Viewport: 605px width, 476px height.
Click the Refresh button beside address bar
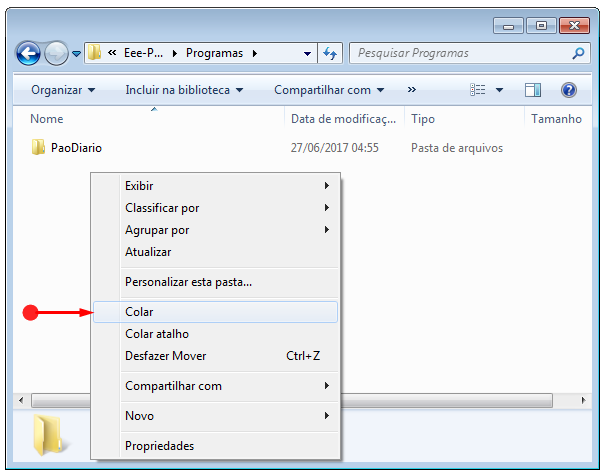(x=330, y=53)
